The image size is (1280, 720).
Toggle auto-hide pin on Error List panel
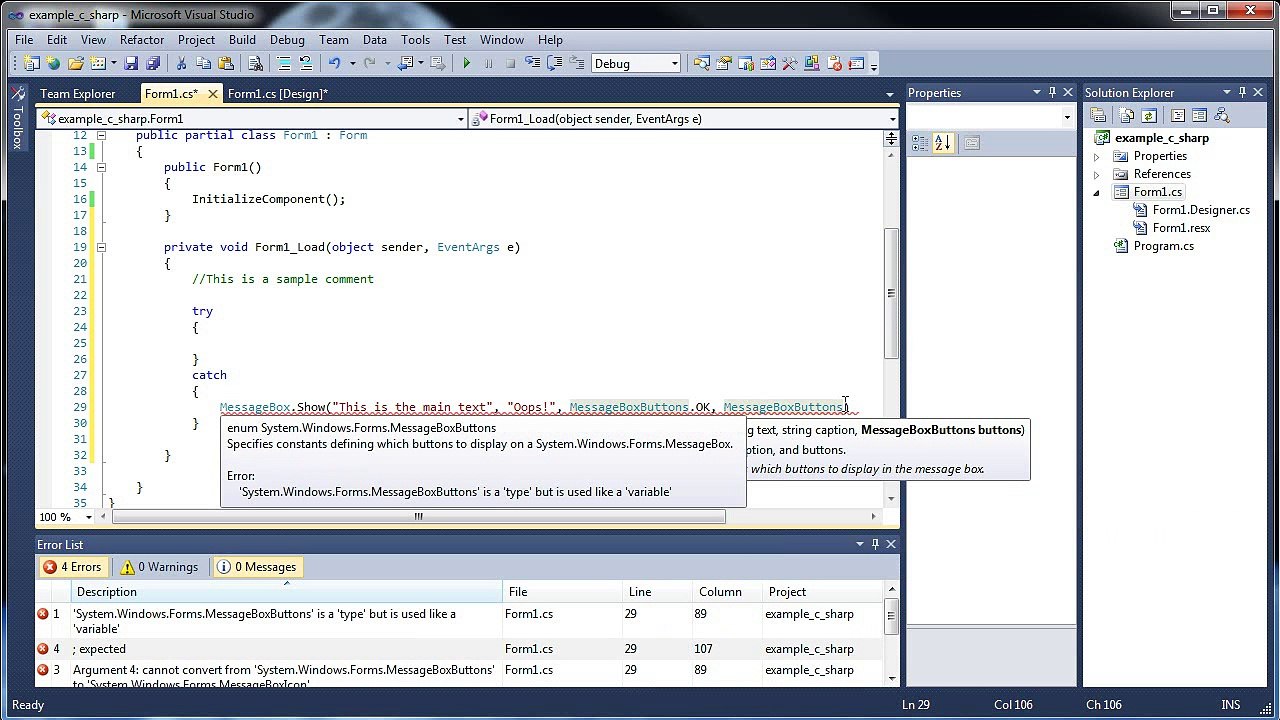pos(875,544)
